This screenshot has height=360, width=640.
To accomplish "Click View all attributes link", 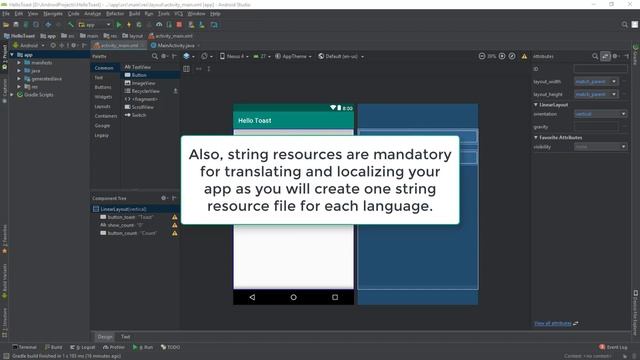I will coord(553,323).
